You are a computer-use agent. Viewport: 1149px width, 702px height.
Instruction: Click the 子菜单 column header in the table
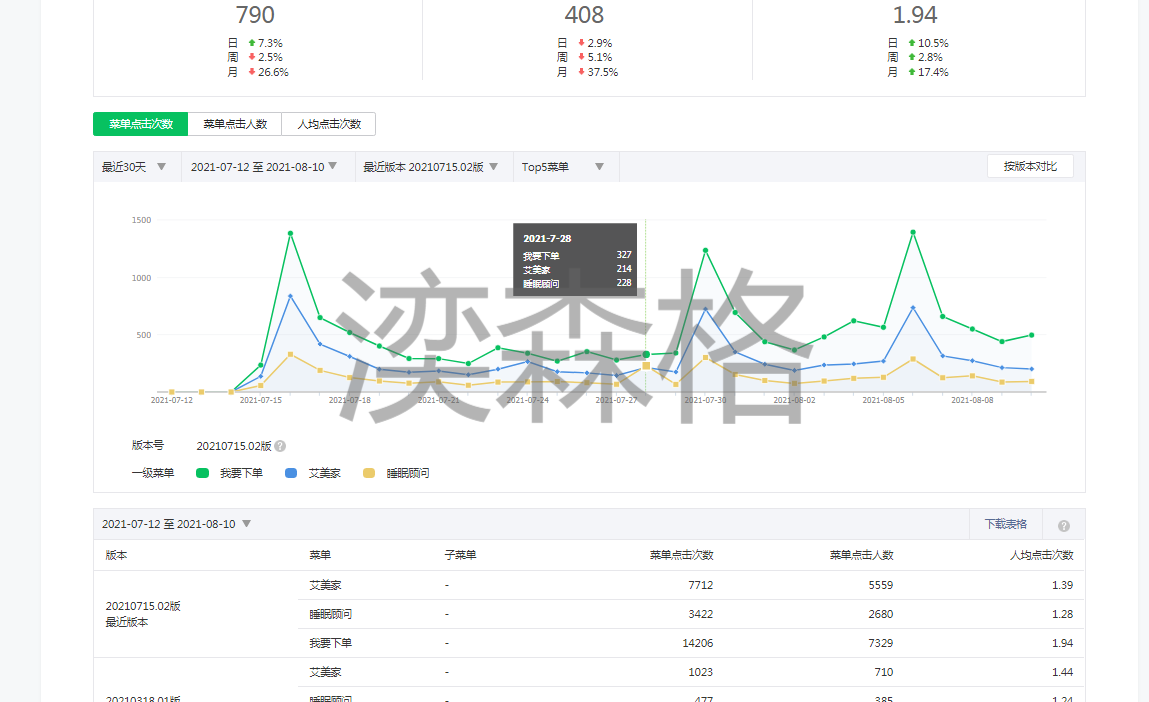(x=460, y=555)
